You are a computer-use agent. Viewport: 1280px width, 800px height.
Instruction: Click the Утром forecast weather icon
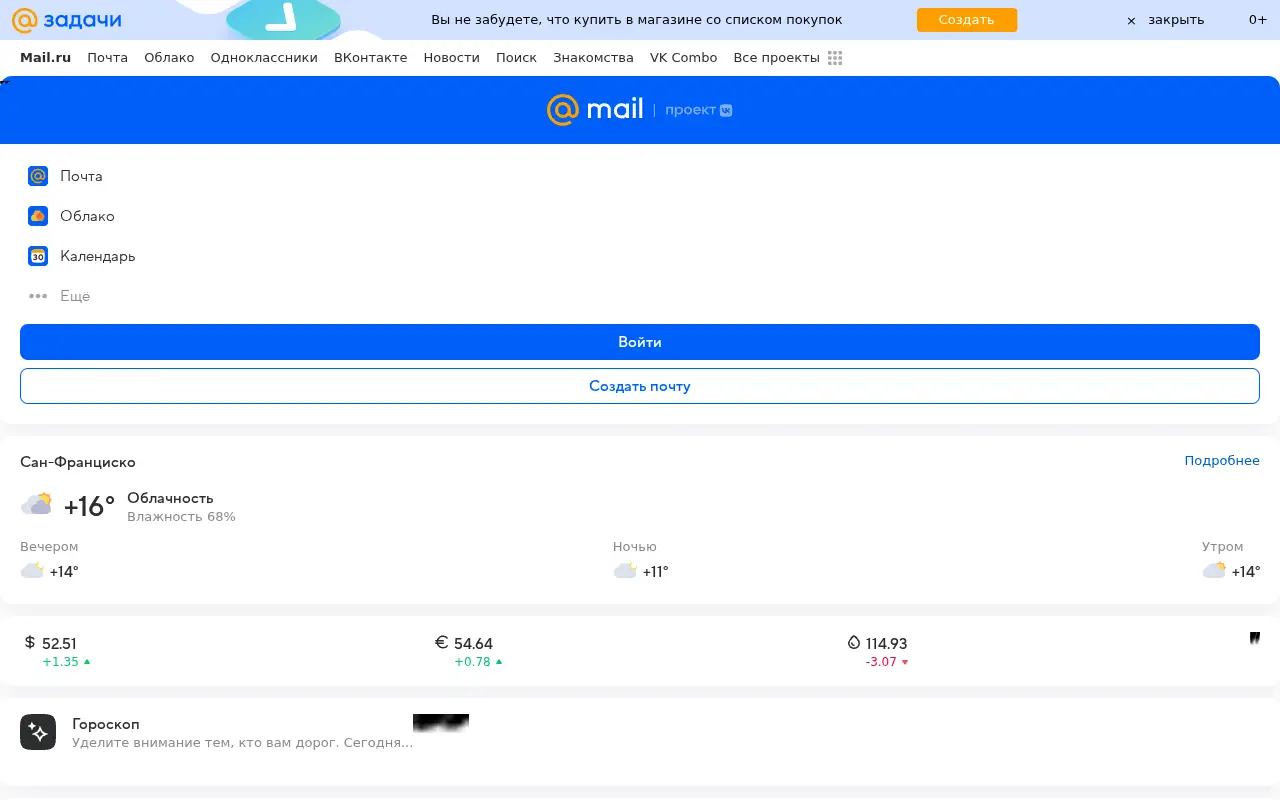[x=1214, y=571]
